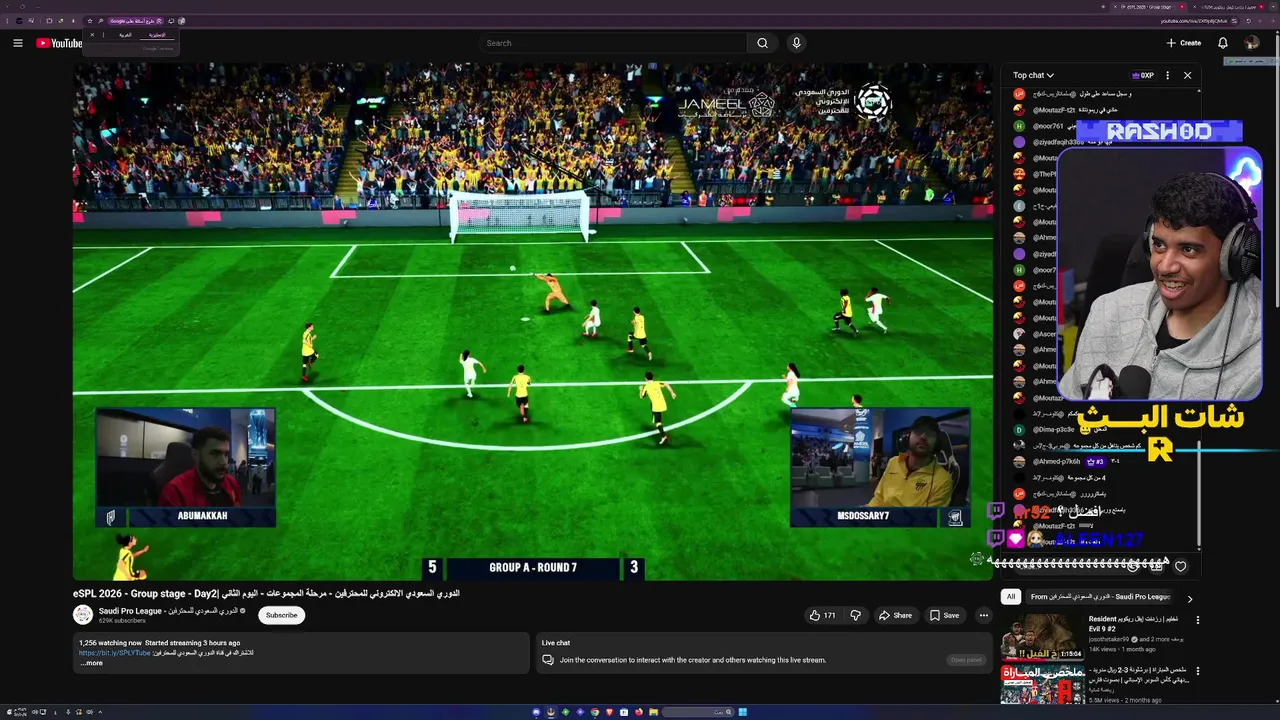Show more filter chips with the arrow
The width and height of the screenshot is (1280, 720).
(x=1189, y=598)
